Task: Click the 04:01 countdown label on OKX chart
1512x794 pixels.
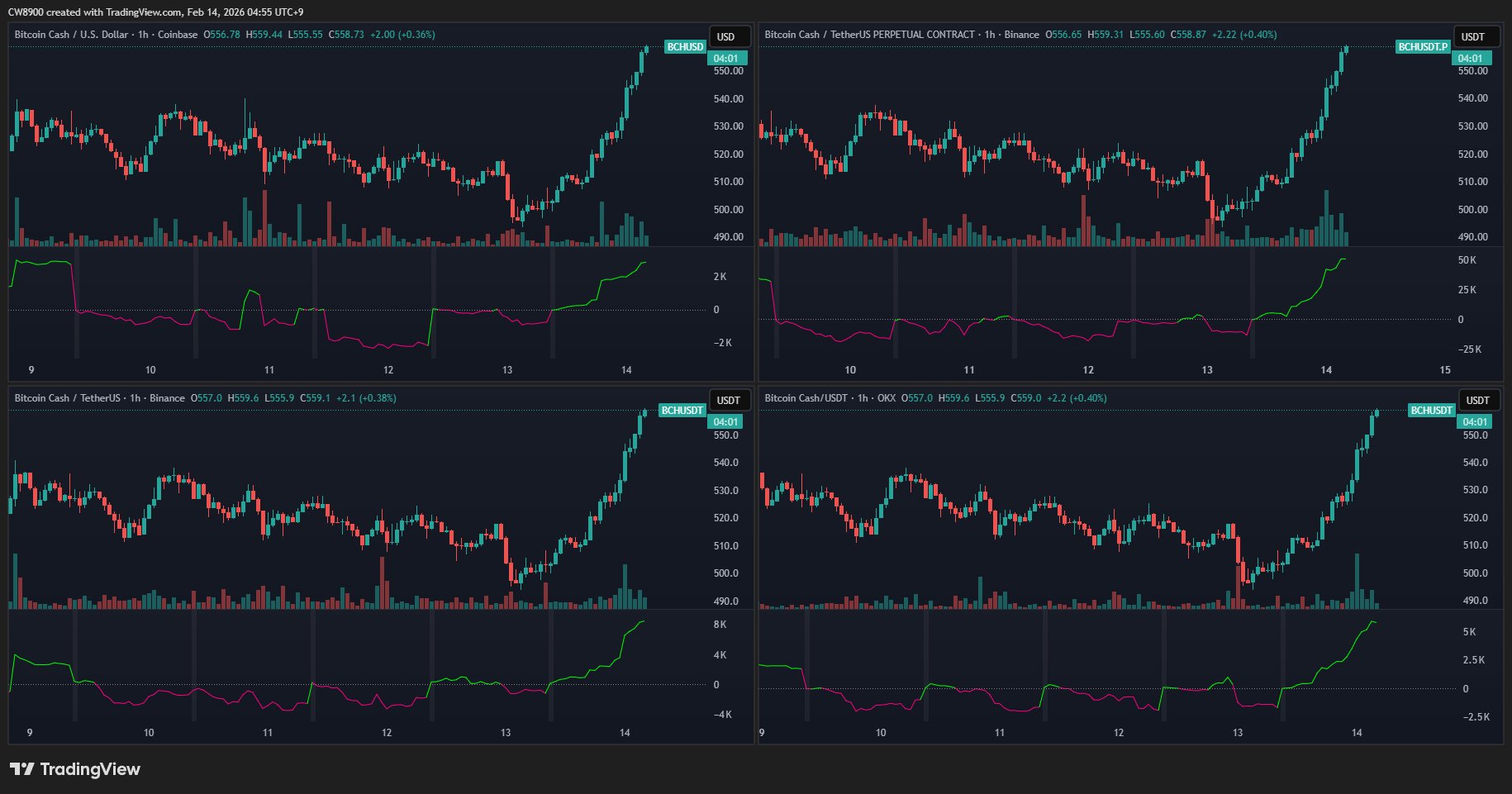Action: coord(1474,422)
